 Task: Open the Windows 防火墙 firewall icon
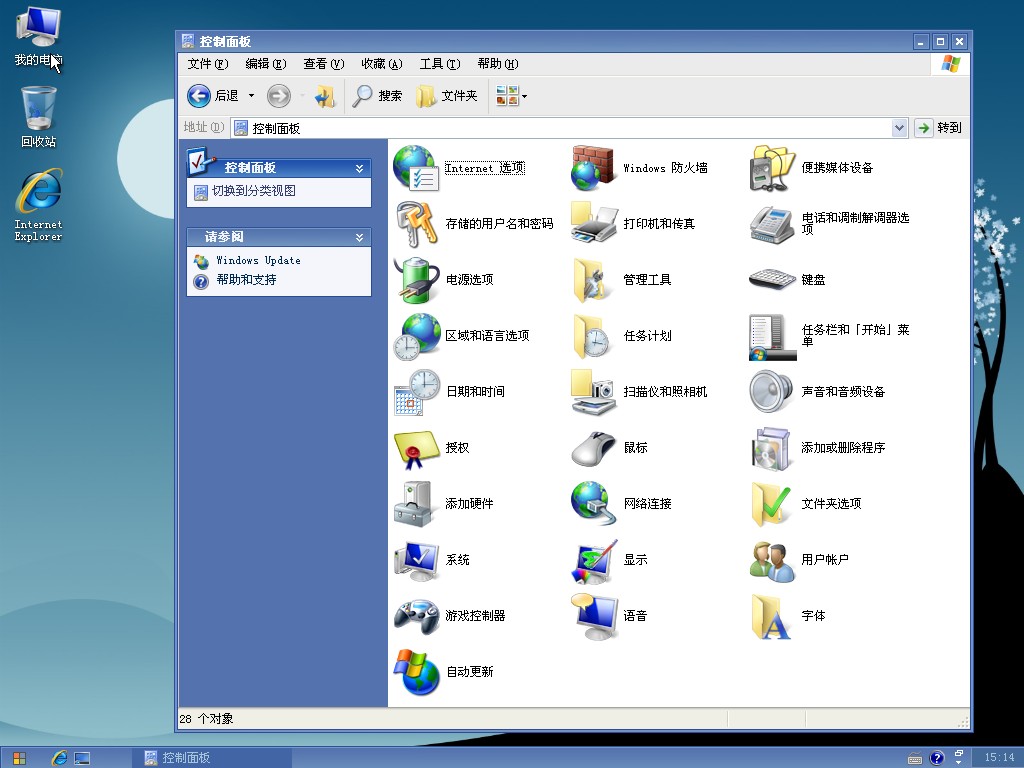point(593,168)
